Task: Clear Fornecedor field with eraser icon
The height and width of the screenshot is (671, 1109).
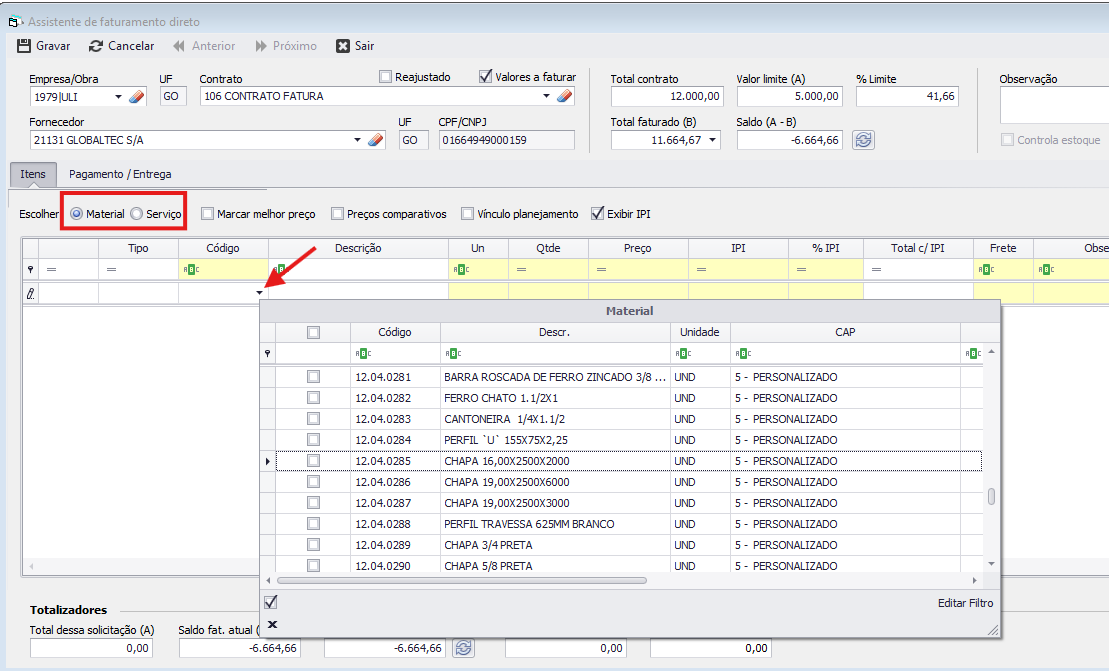Action: pyautogui.click(x=376, y=140)
